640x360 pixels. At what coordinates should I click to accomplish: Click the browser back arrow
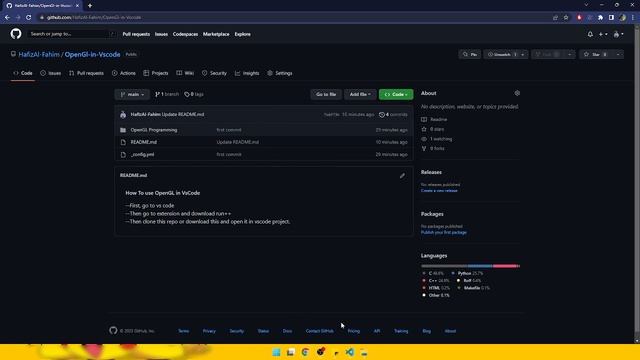tap(7, 18)
